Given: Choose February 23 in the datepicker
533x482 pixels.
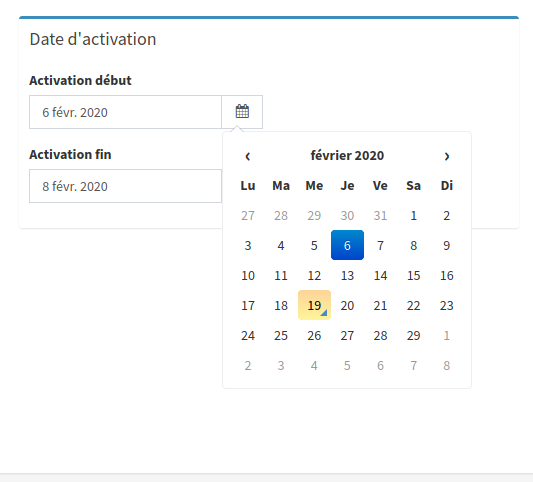Looking at the screenshot, I should click(x=447, y=305).
